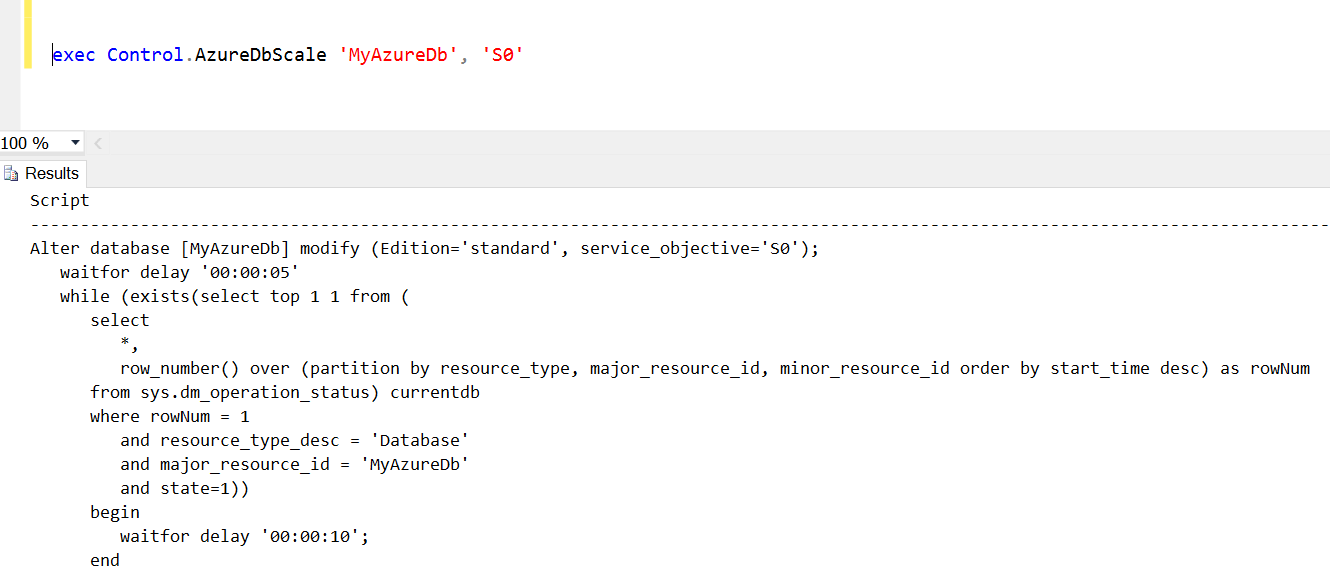Click the AzureDbScale procedure name in editor
Screen dimensions: 1330x585
click(261, 55)
